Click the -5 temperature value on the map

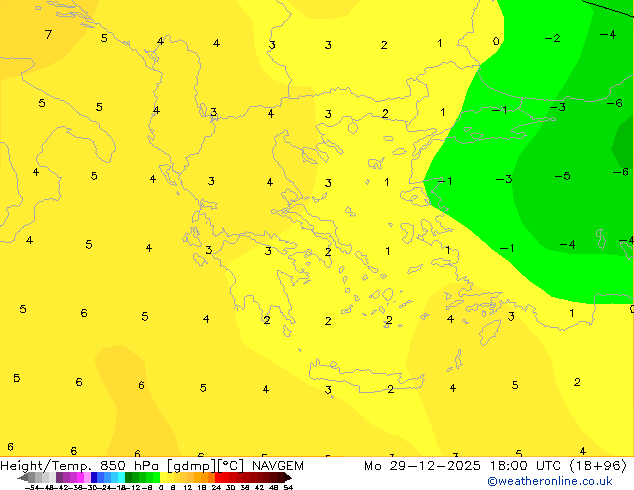click(x=563, y=176)
